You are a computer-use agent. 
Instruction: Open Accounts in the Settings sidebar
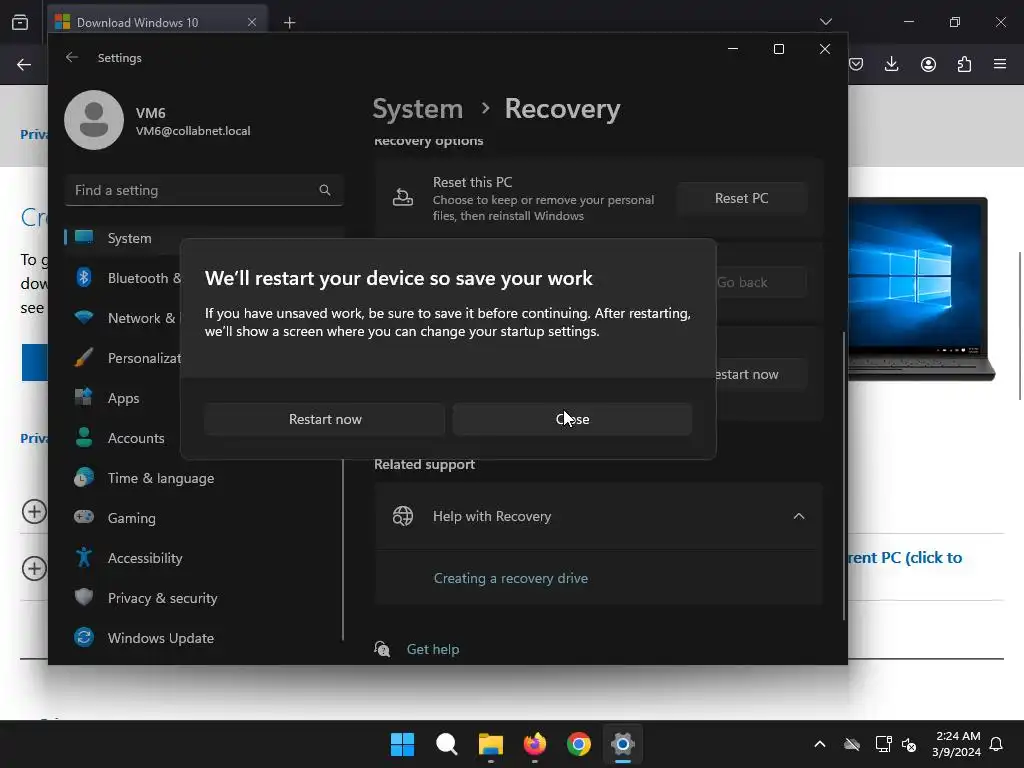pyautogui.click(x=136, y=438)
